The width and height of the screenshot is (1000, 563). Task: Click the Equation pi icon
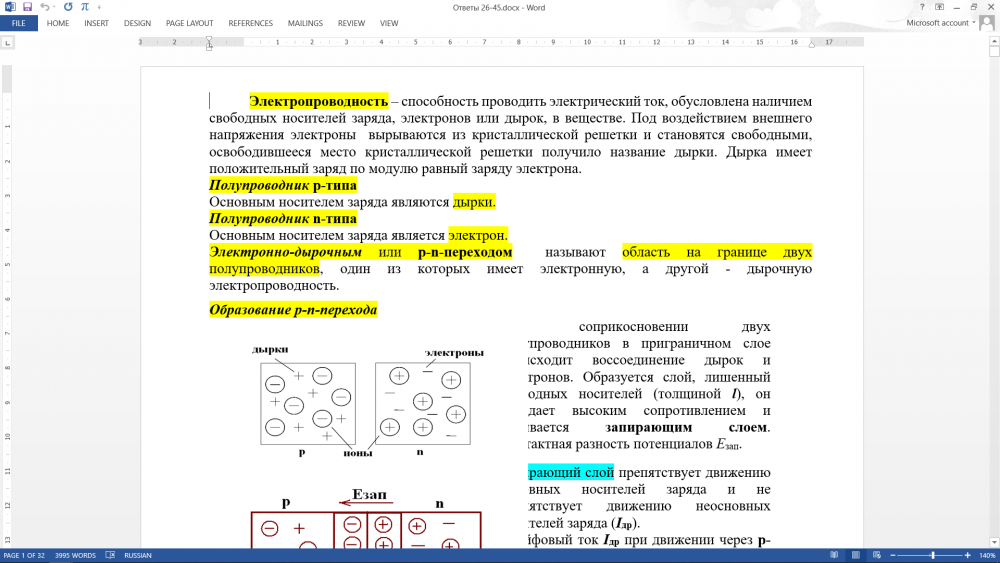(83, 7)
